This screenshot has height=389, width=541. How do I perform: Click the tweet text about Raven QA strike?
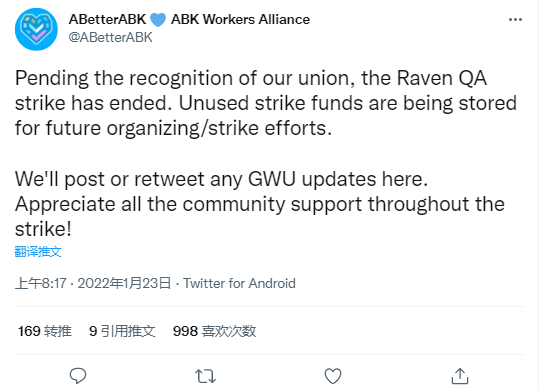click(x=266, y=103)
